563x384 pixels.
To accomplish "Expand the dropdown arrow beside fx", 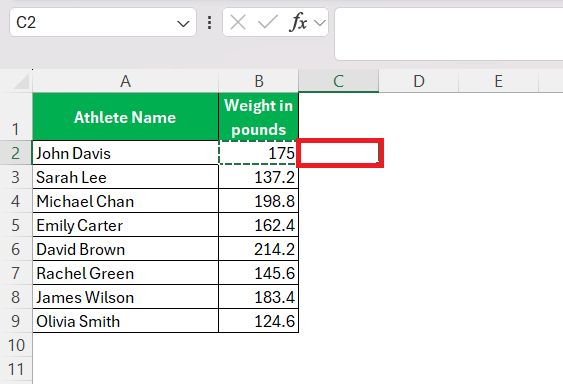I will [x=320, y=23].
